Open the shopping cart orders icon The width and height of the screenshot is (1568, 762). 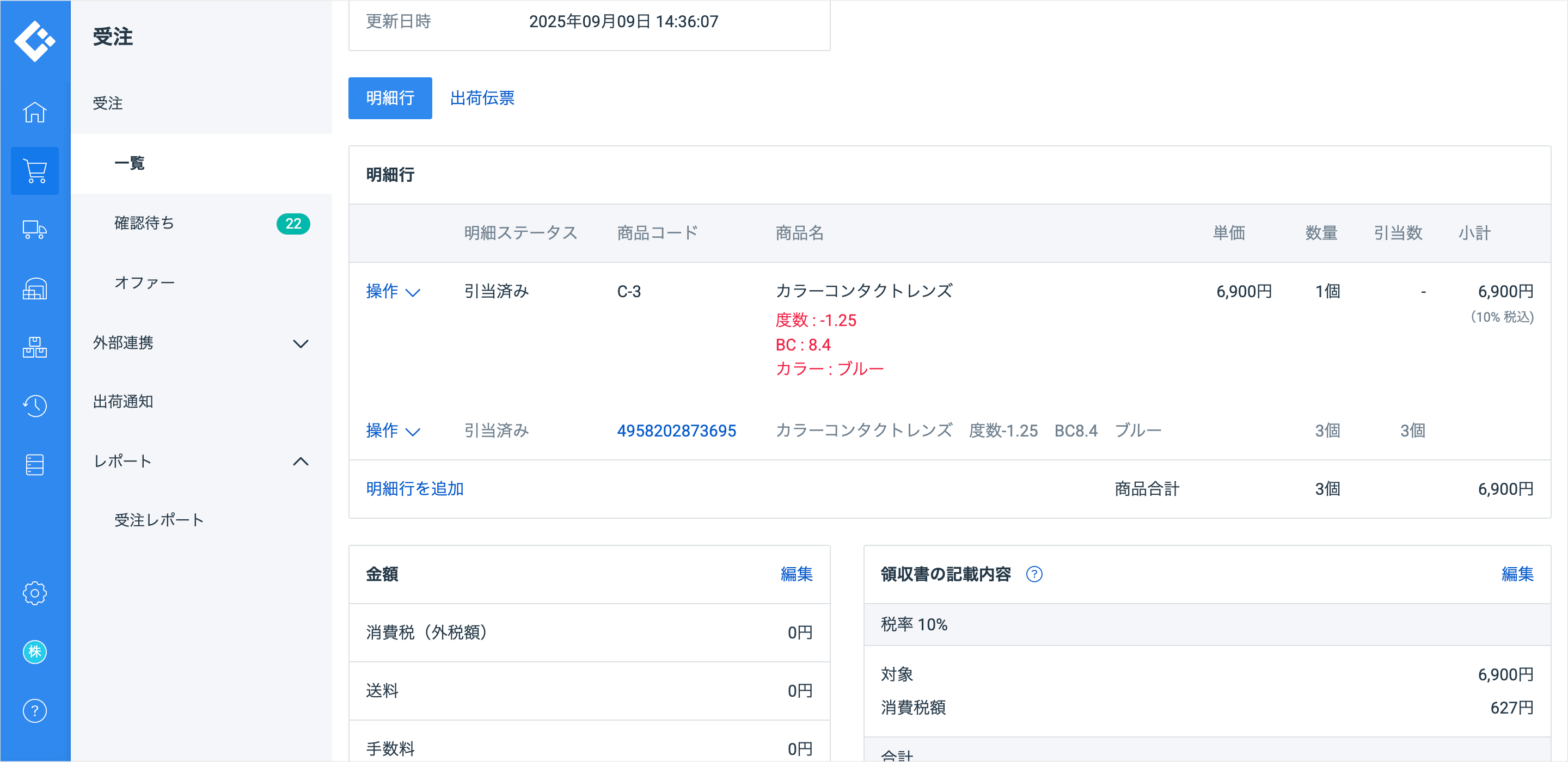point(35,171)
